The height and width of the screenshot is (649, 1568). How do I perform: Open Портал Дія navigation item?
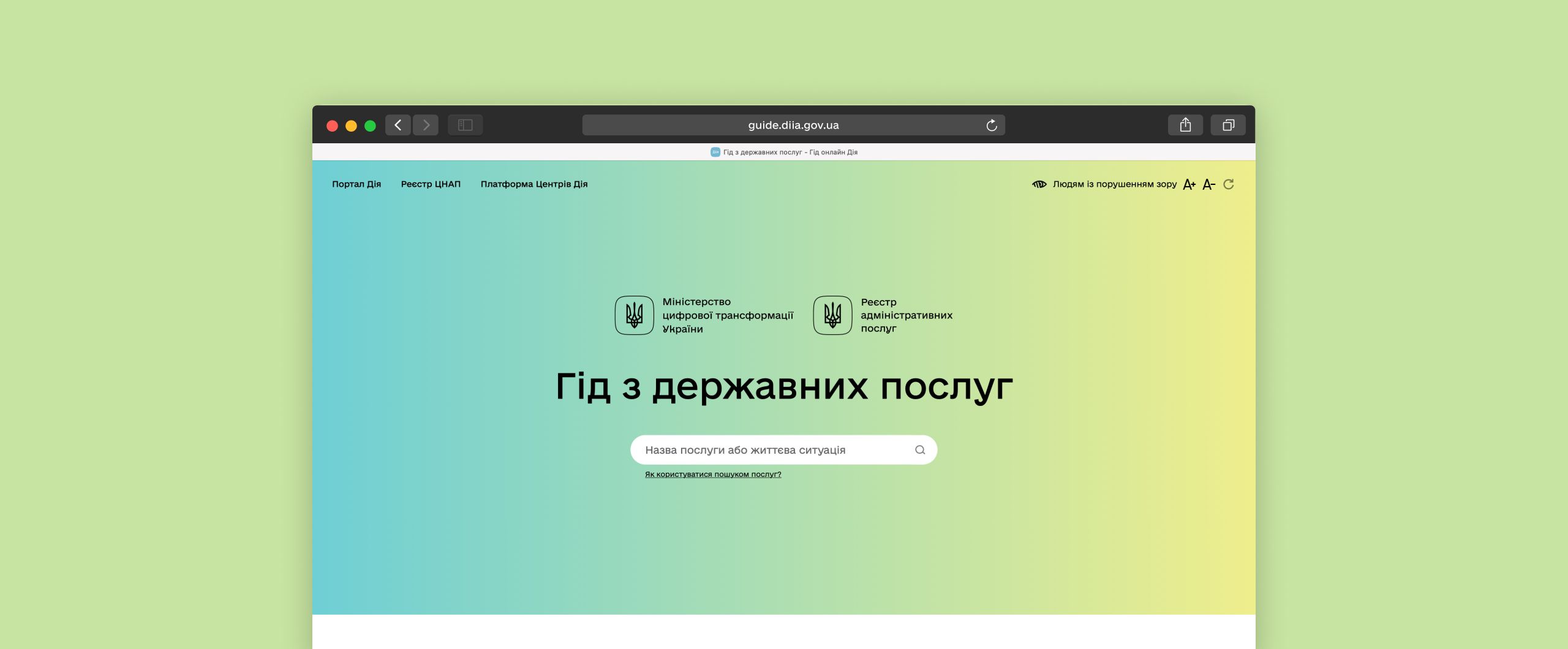tap(356, 184)
